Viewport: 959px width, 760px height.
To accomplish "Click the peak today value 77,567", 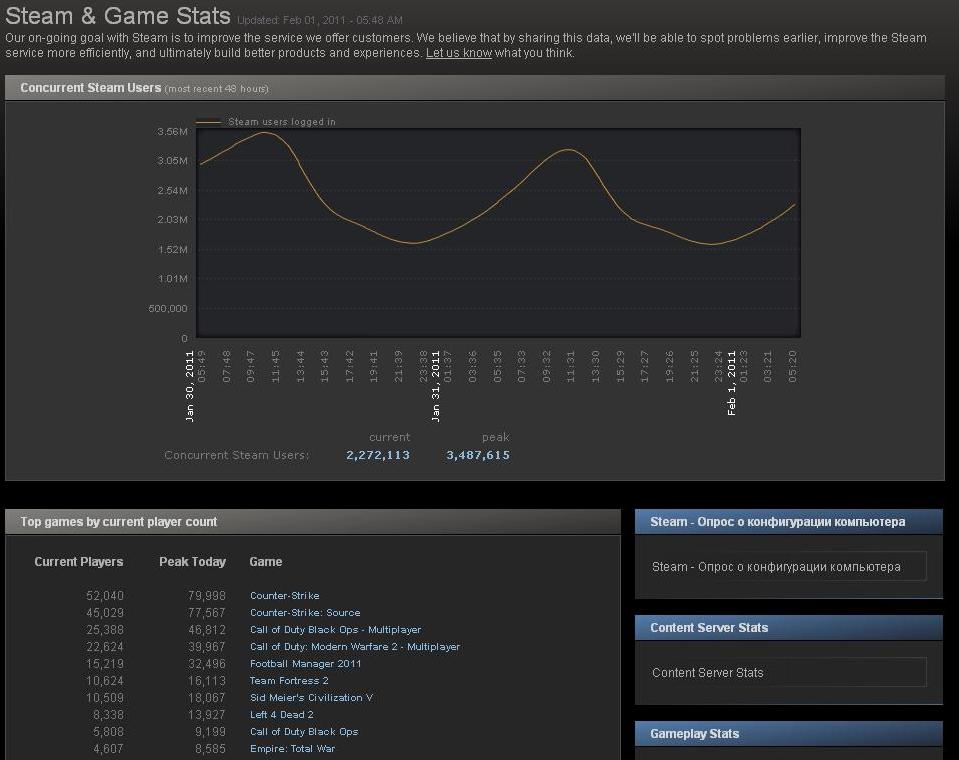I will pos(207,613).
